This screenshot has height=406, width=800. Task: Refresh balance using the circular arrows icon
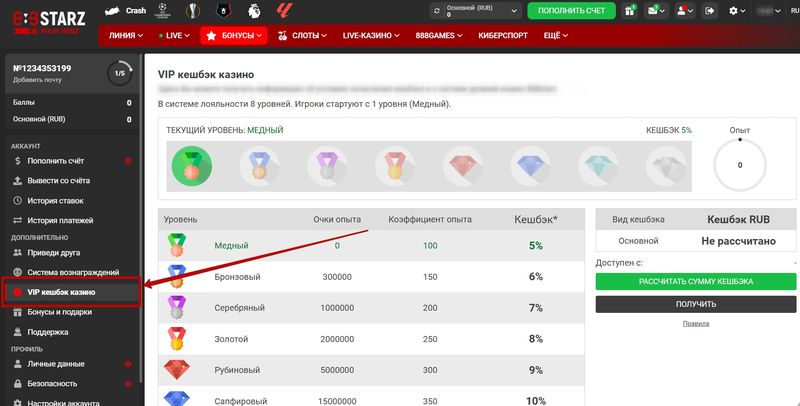438,11
